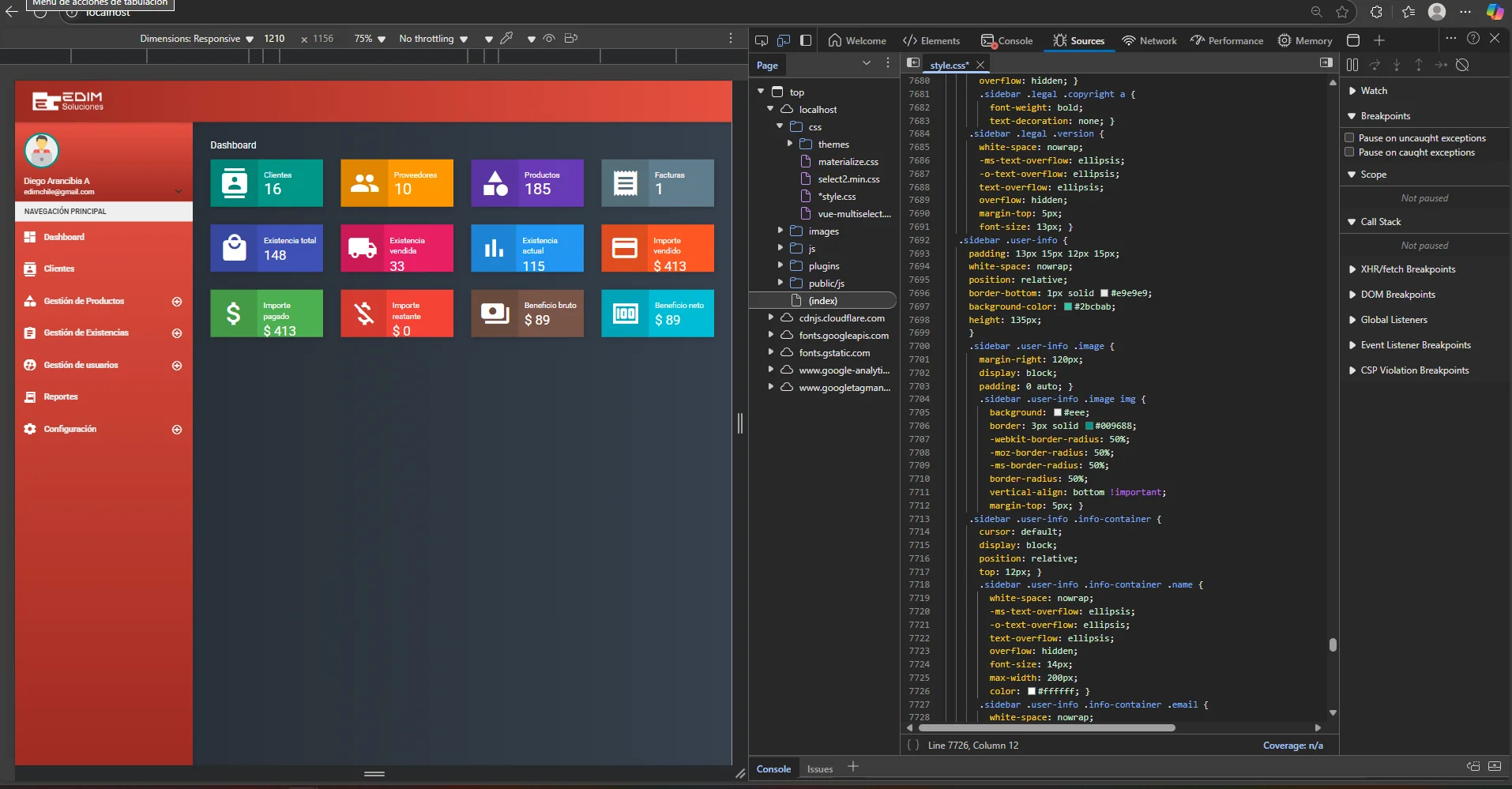Click the deactivate breakpoints icon
This screenshot has width=1512, height=789.
(x=1462, y=65)
